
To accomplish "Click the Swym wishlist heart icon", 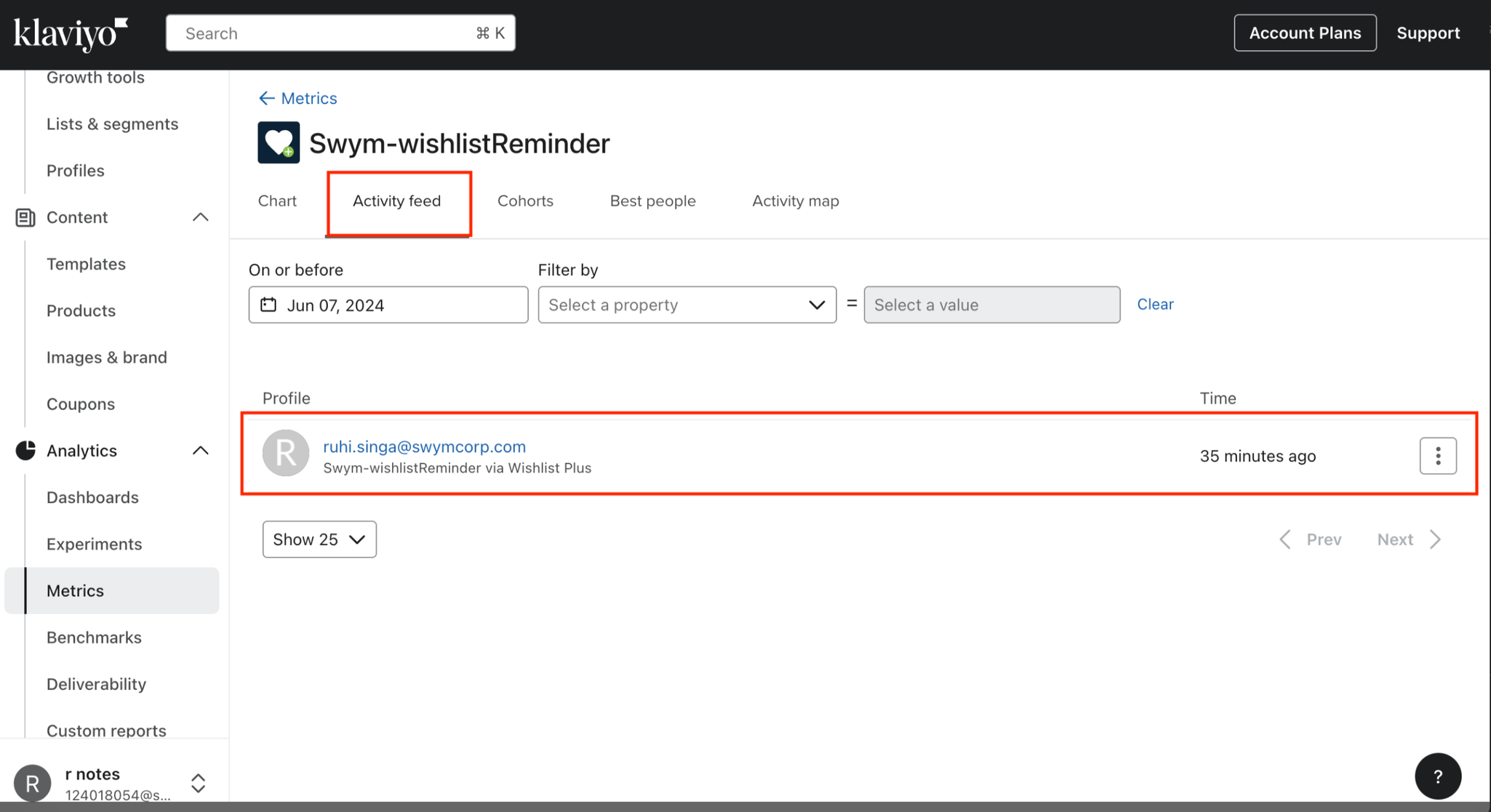I will (279, 142).
